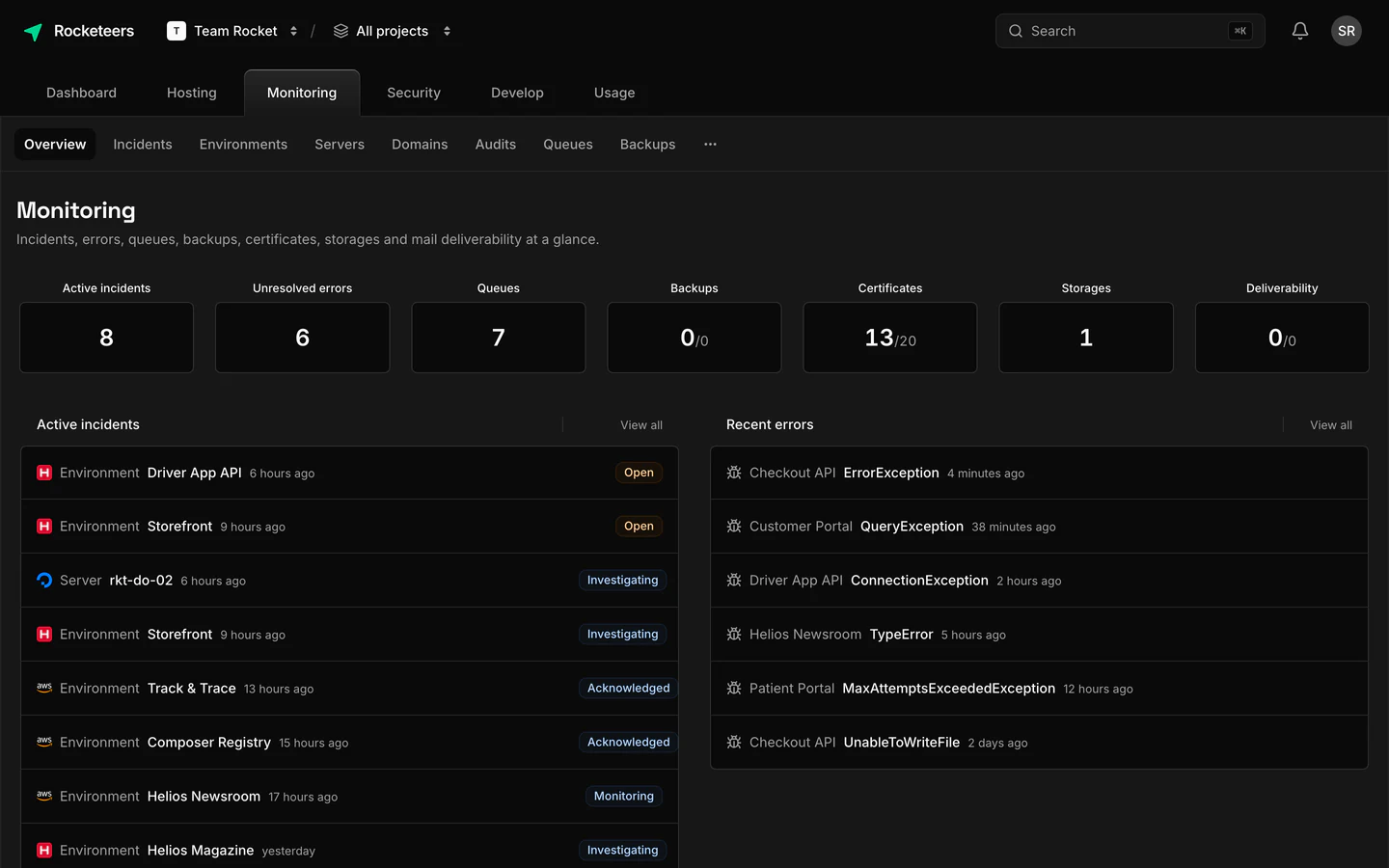Click View all for Recent errors

click(1331, 424)
